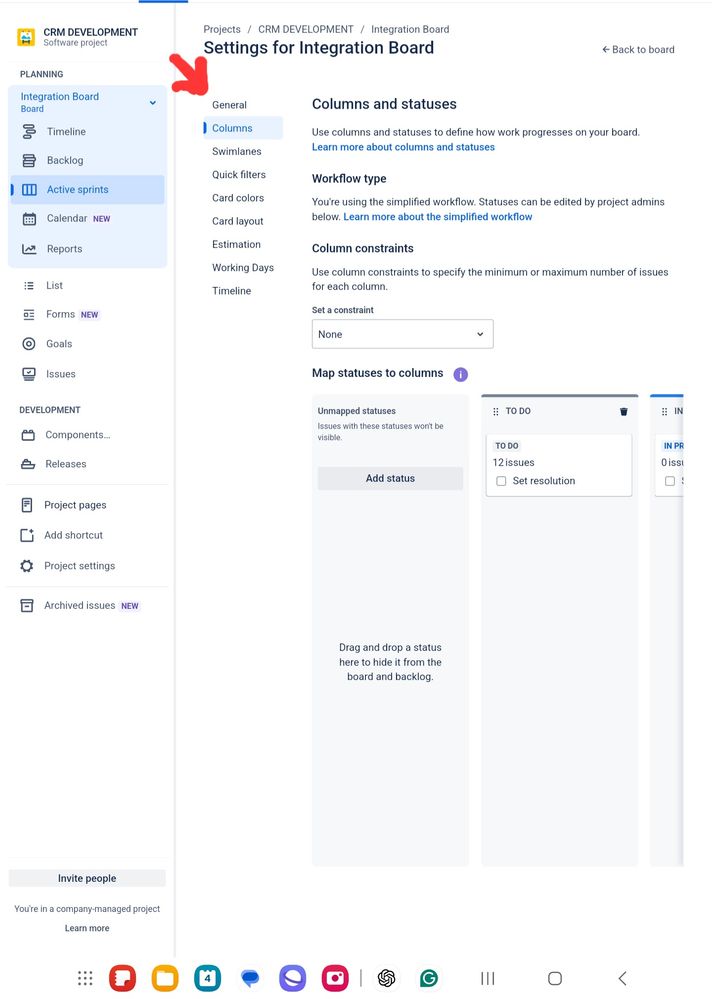Screen dimensions: 712x999
Task: Open the blue Messages app in dock
Action: click(x=250, y=978)
